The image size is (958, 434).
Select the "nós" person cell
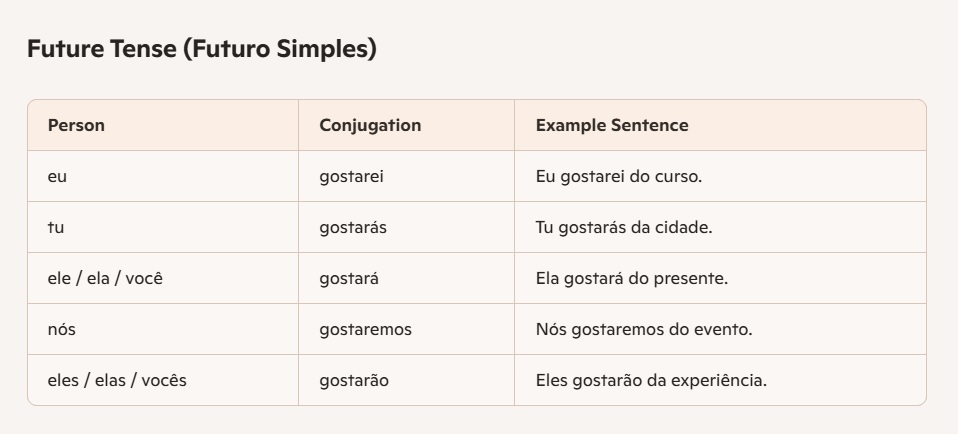(62, 329)
